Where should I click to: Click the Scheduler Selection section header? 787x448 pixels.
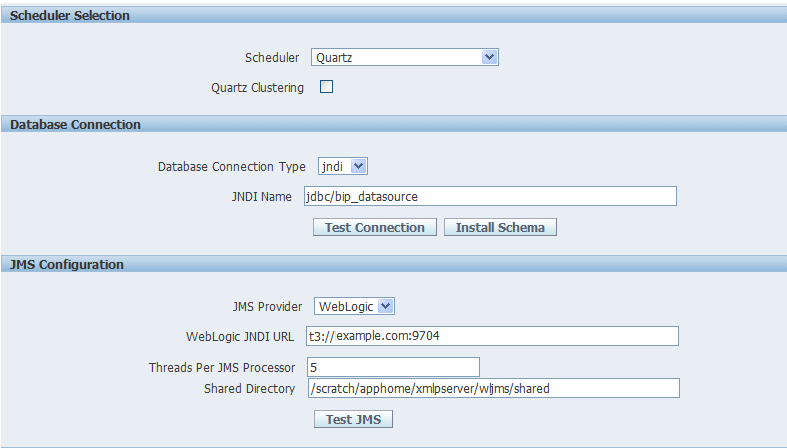70,16
